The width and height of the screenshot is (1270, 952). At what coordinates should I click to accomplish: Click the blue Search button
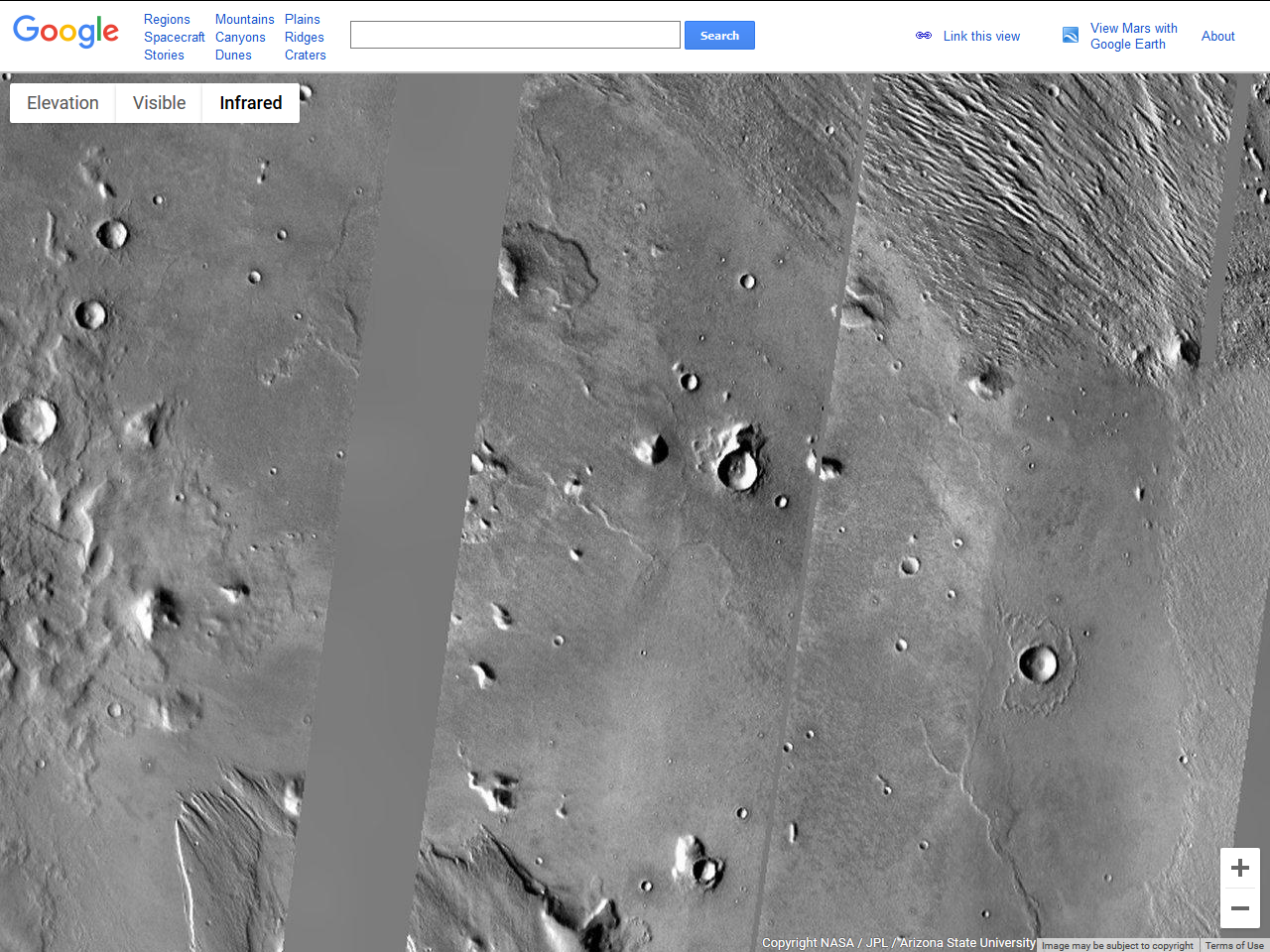[719, 36]
